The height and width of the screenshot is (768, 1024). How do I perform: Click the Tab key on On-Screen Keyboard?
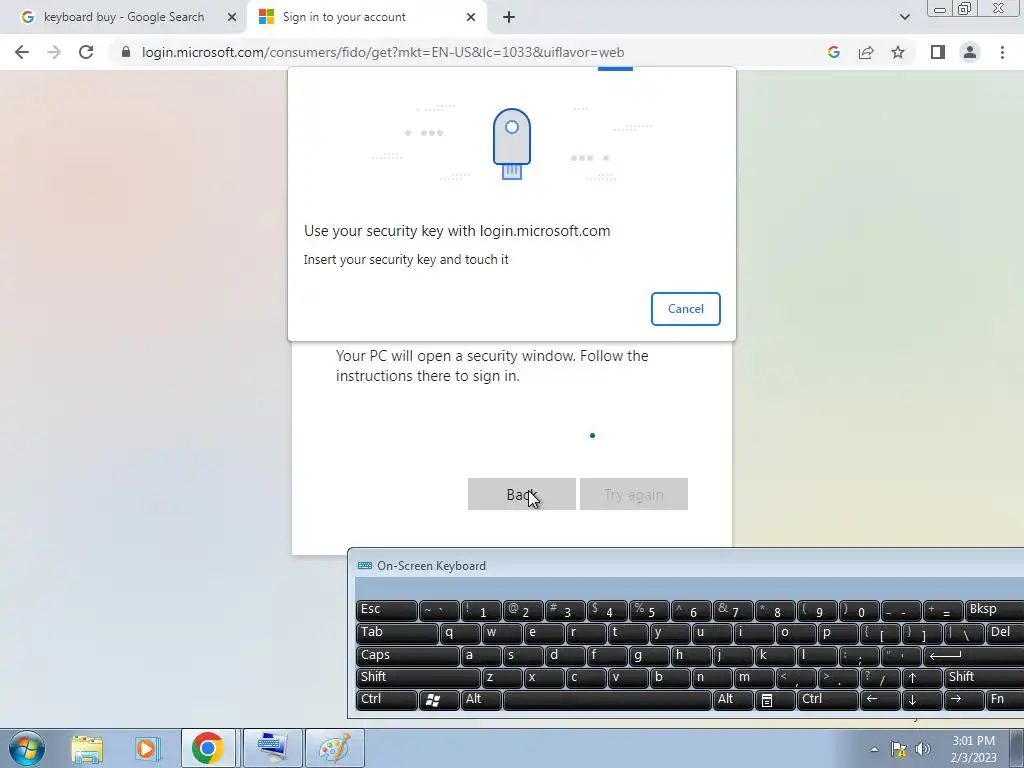pos(397,633)
